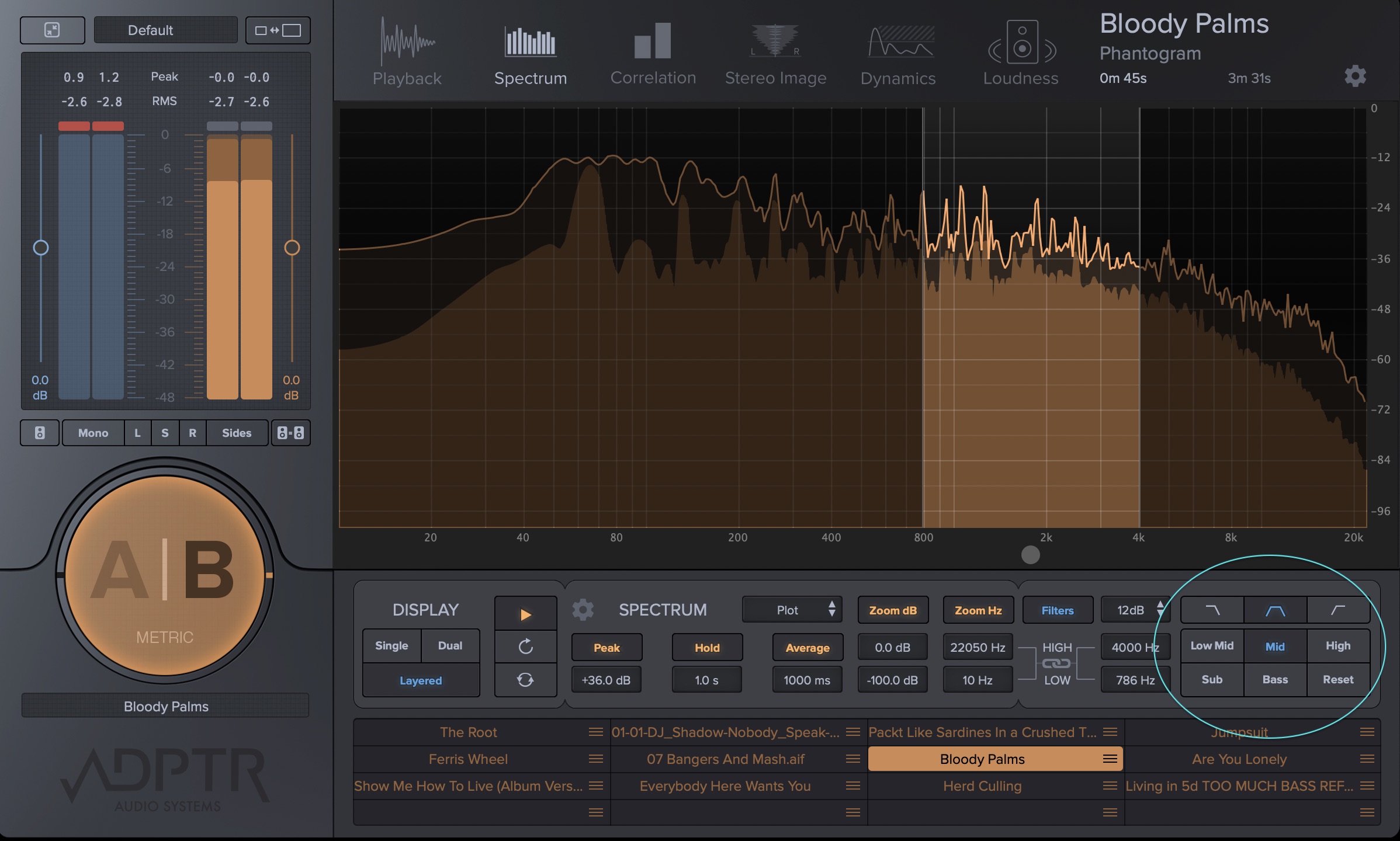Enable Mono monitoring mode

(x=93, y=433)
